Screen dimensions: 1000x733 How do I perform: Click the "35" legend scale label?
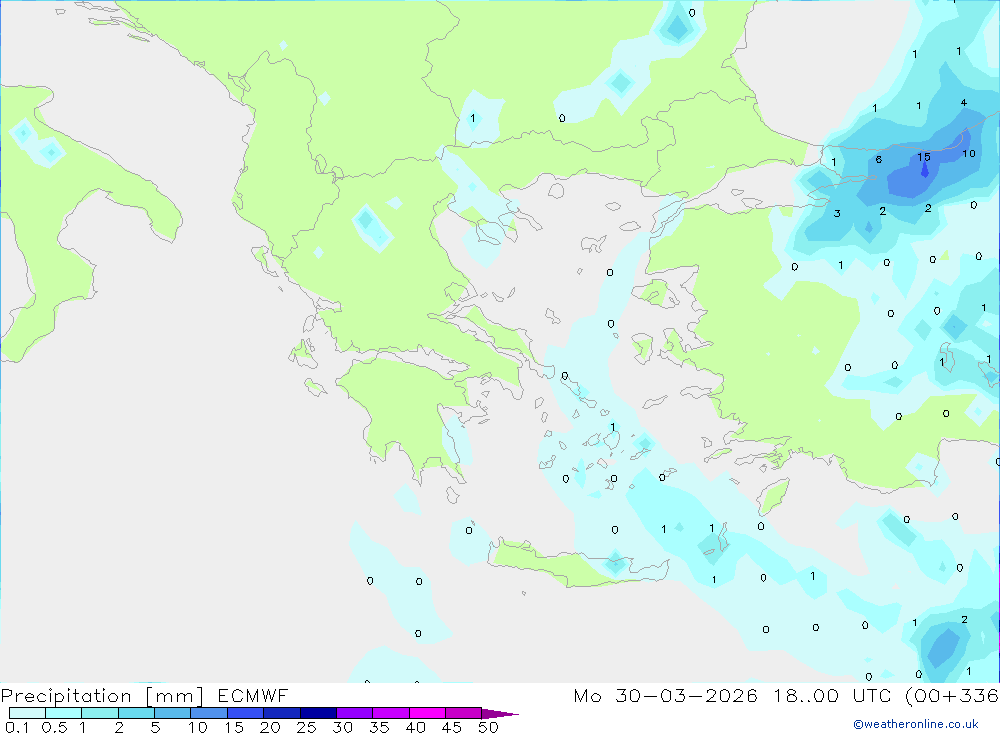[x=379, y=727]
